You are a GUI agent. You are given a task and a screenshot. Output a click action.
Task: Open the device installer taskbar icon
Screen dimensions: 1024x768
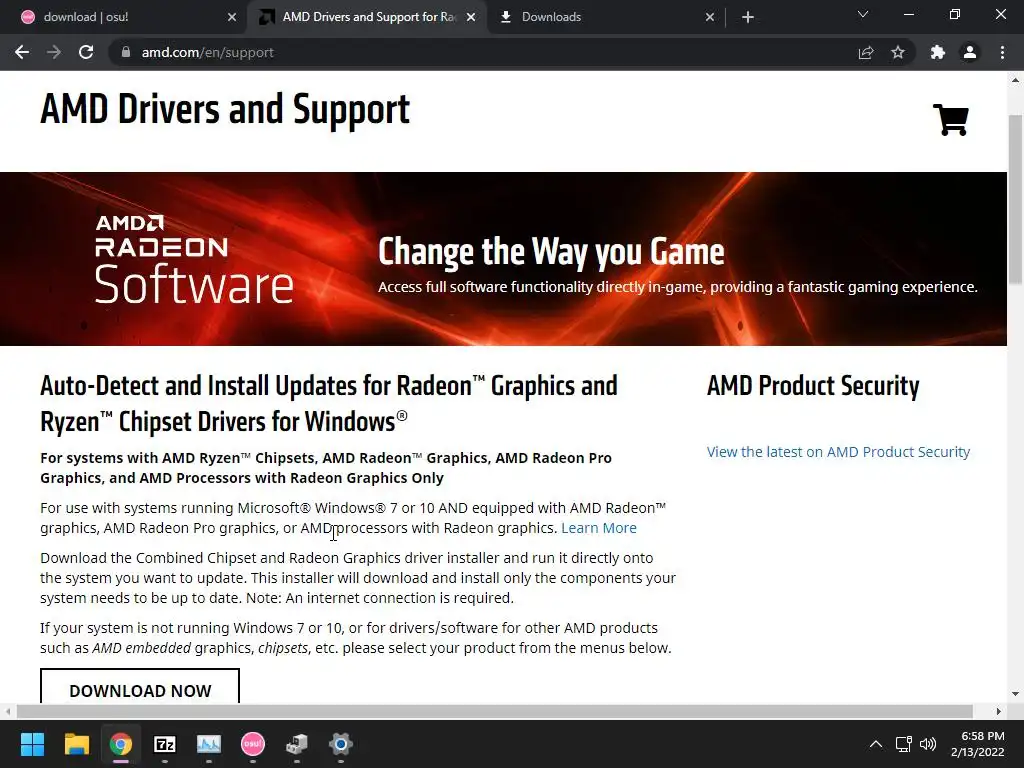(296, 744)
